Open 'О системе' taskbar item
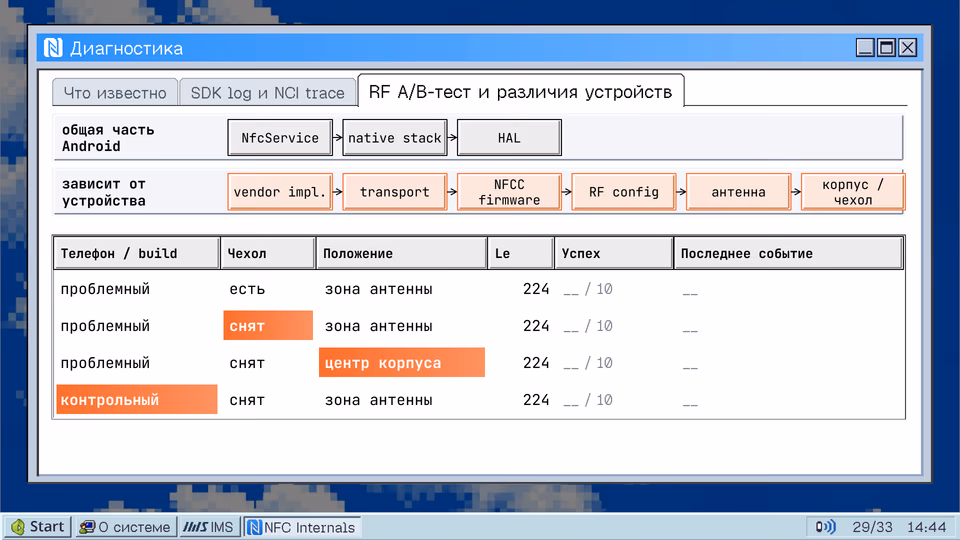Viewport: 960px width, 540px height. pyautogui.click(x=126, y=527)
